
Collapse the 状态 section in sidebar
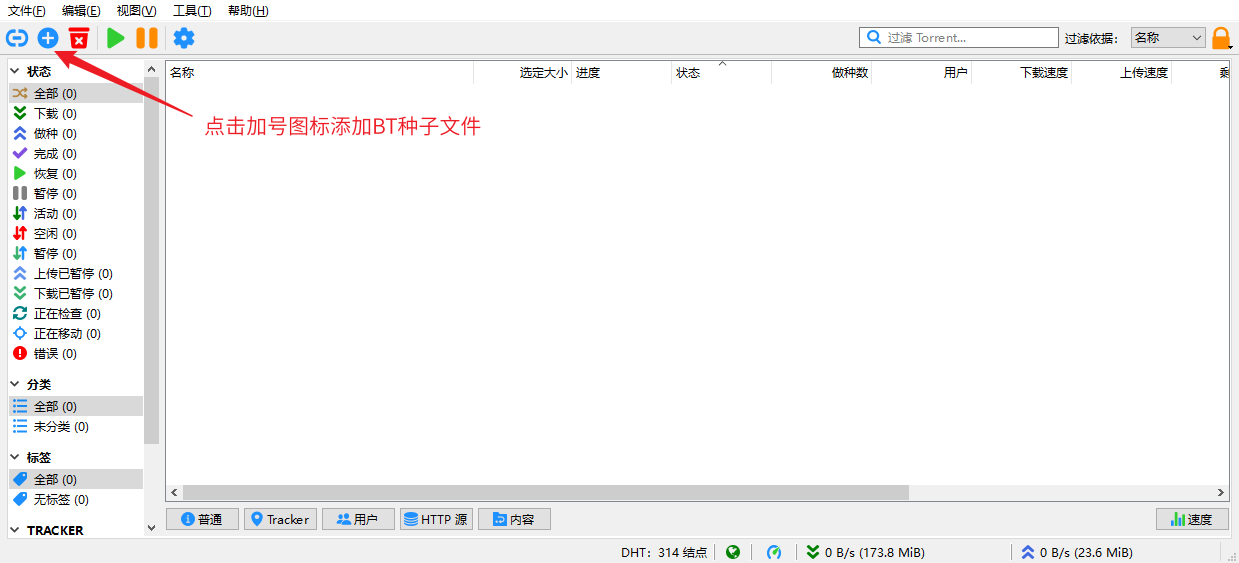point(15,72)
